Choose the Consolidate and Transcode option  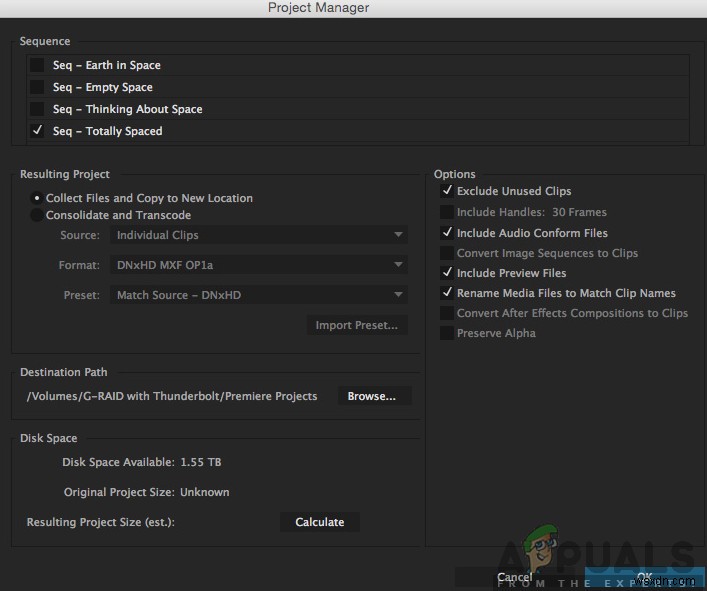click(x=37, y=215)
